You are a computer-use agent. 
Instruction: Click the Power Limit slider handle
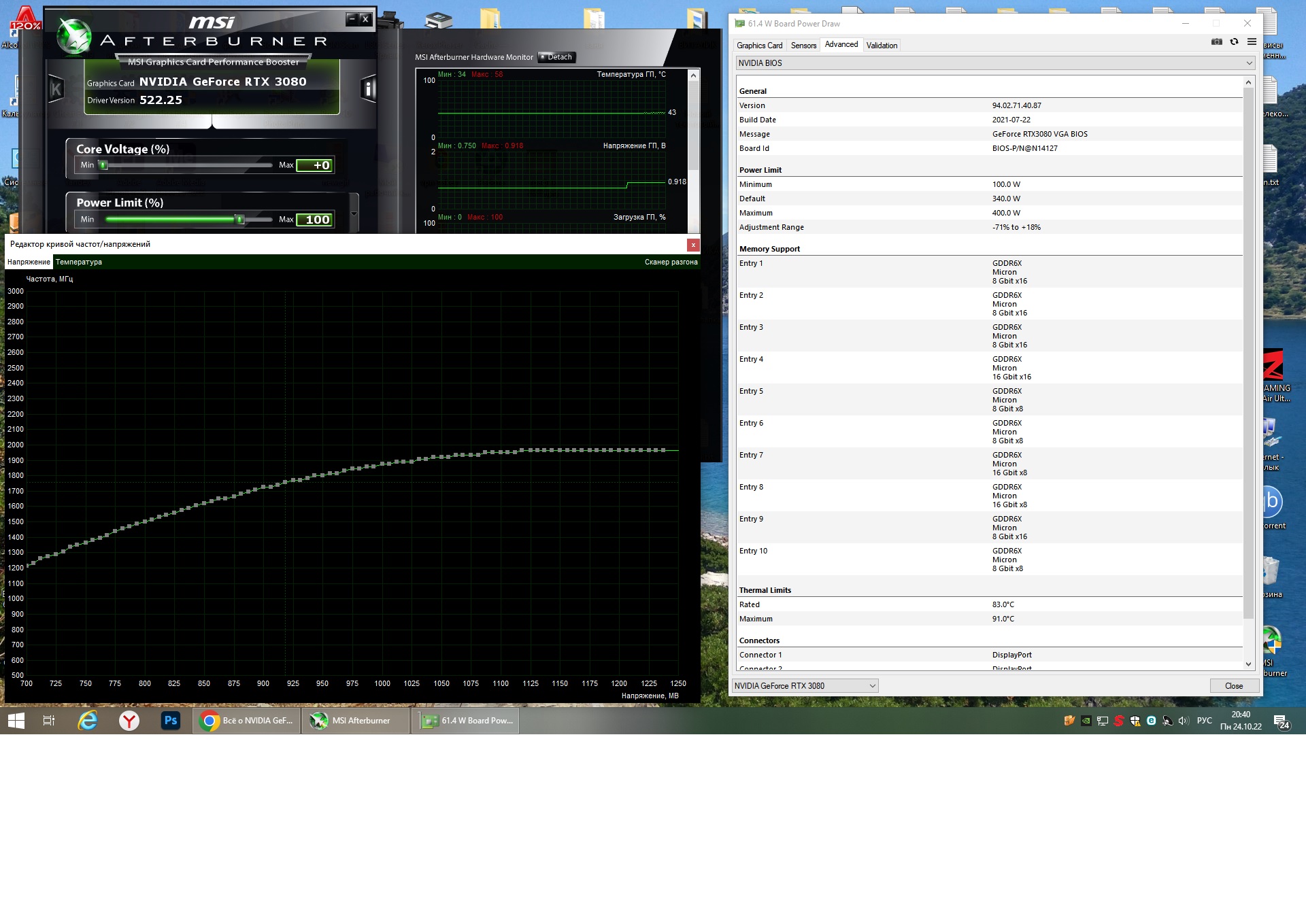pyautogui.click(x=239, y=220)
